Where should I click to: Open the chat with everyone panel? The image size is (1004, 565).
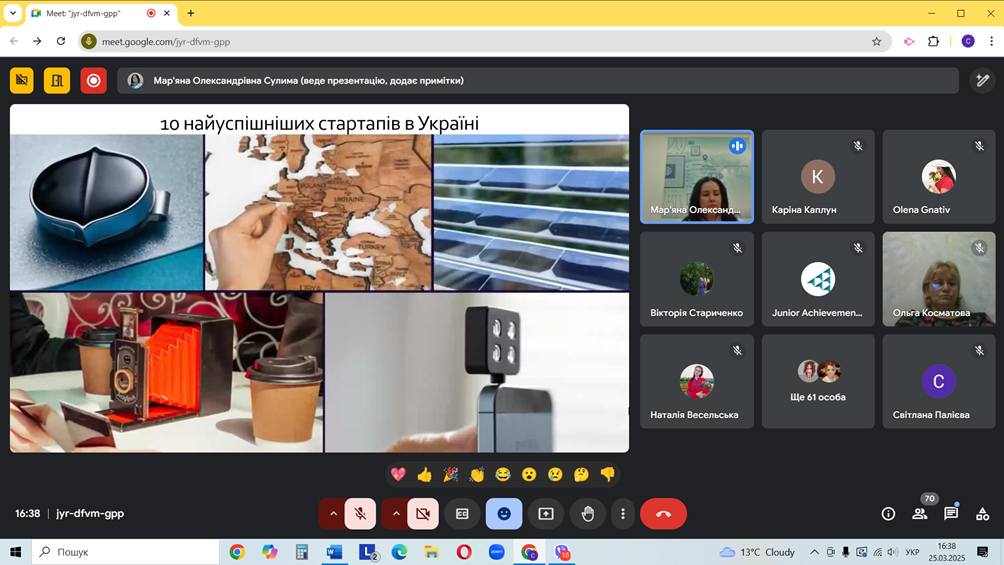tap(951, 514)
